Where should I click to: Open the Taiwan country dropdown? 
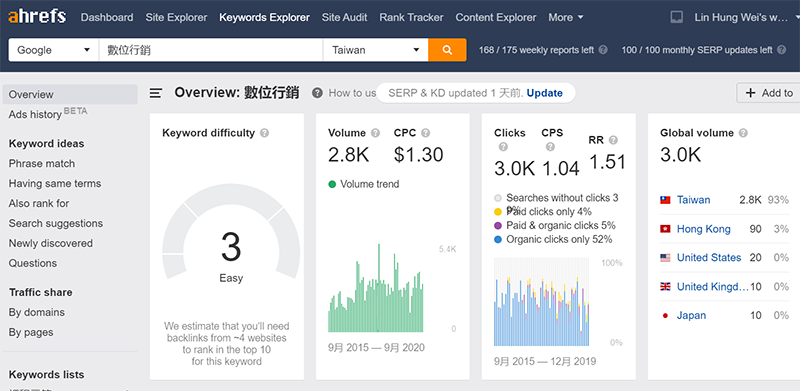pyautogui.click(x=376, y=50)
